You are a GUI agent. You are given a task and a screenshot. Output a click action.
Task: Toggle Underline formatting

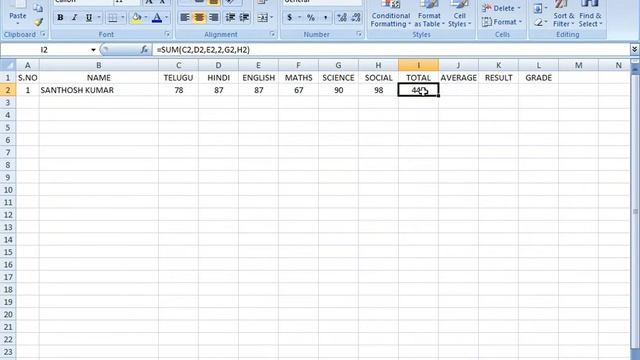click(88, 18)
